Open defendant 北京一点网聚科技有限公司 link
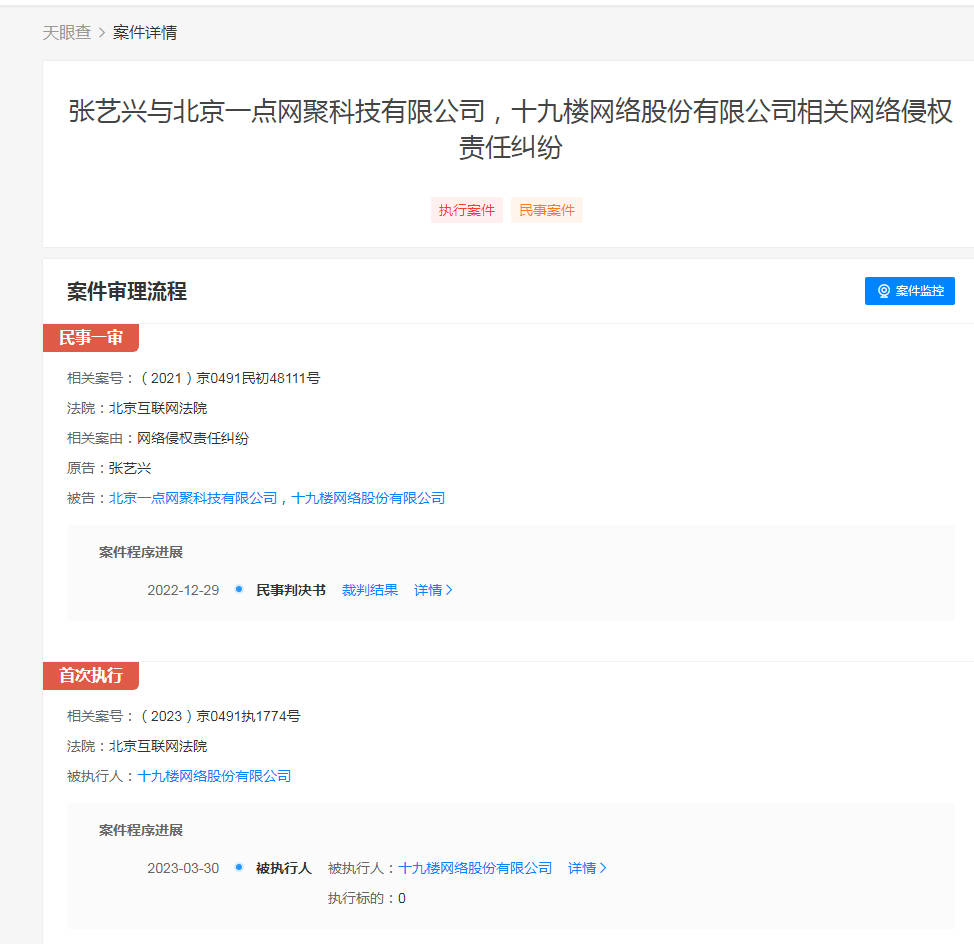974x944 pixels. coord(193,498)
